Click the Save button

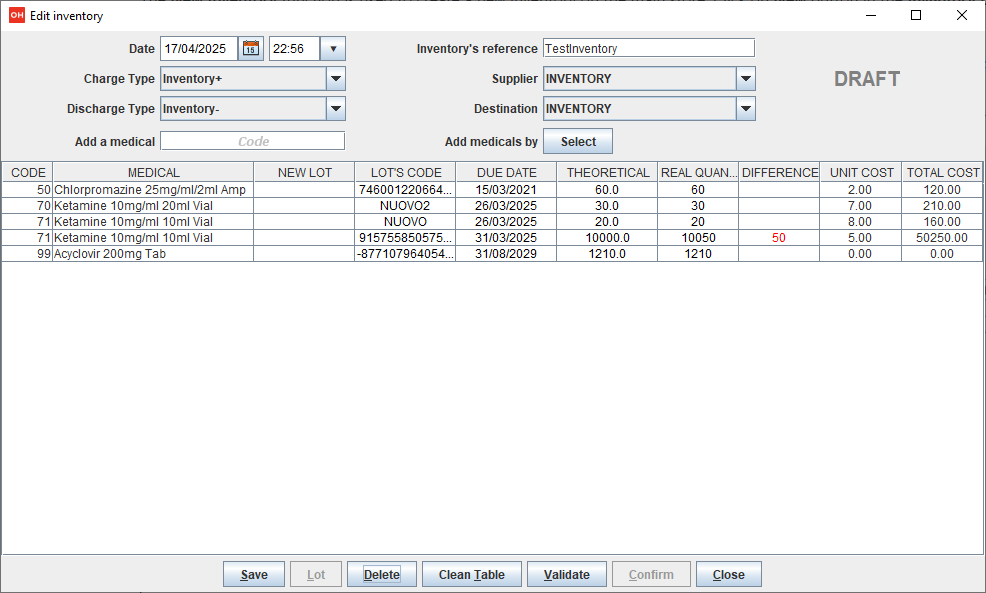[x=254, y=574]
